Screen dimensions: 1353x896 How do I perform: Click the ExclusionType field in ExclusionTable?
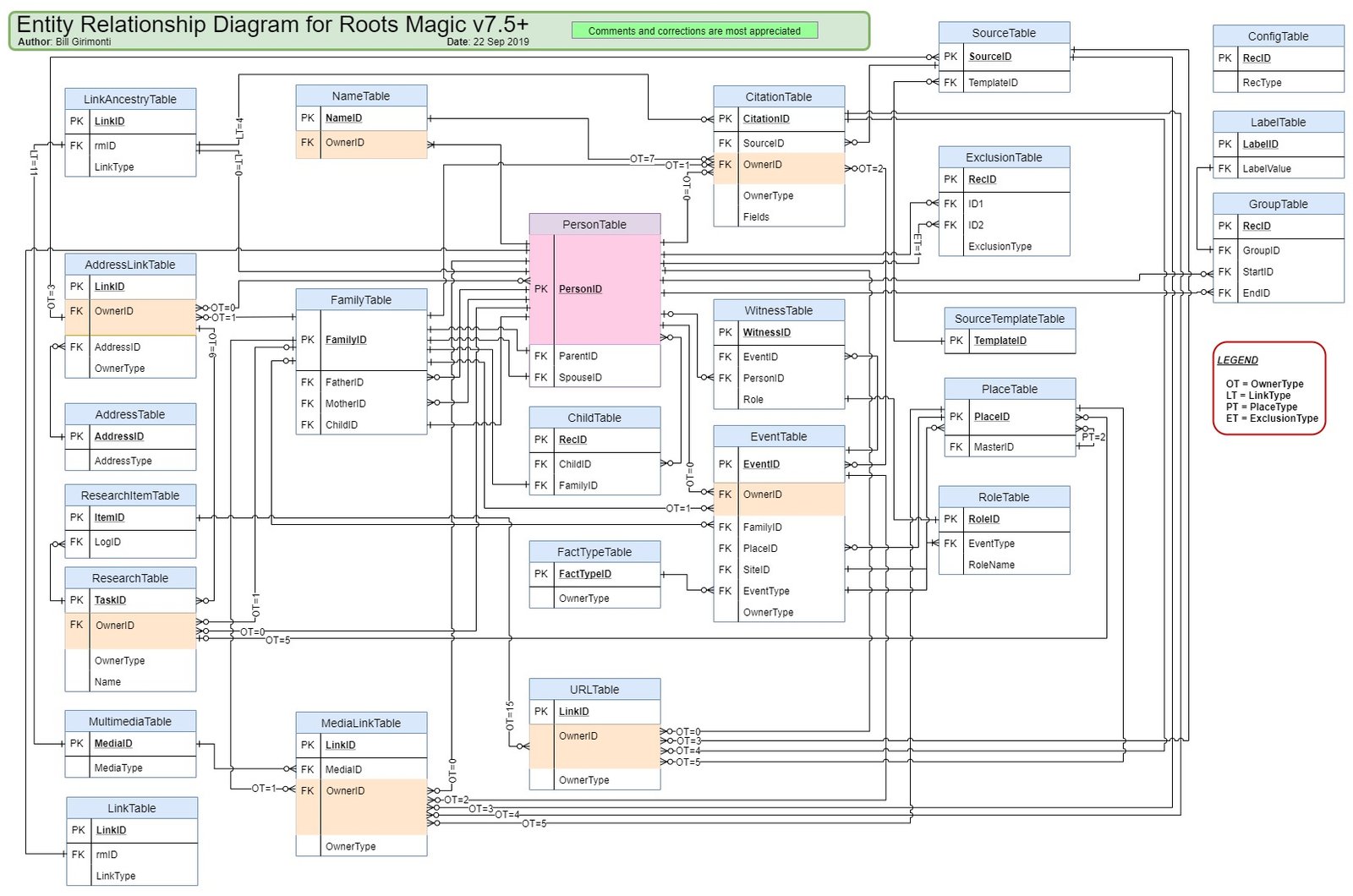(1000, 247)
